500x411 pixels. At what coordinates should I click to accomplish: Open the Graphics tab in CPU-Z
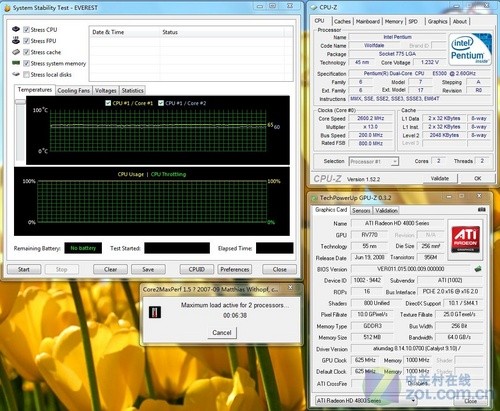(x=437, y=21)
